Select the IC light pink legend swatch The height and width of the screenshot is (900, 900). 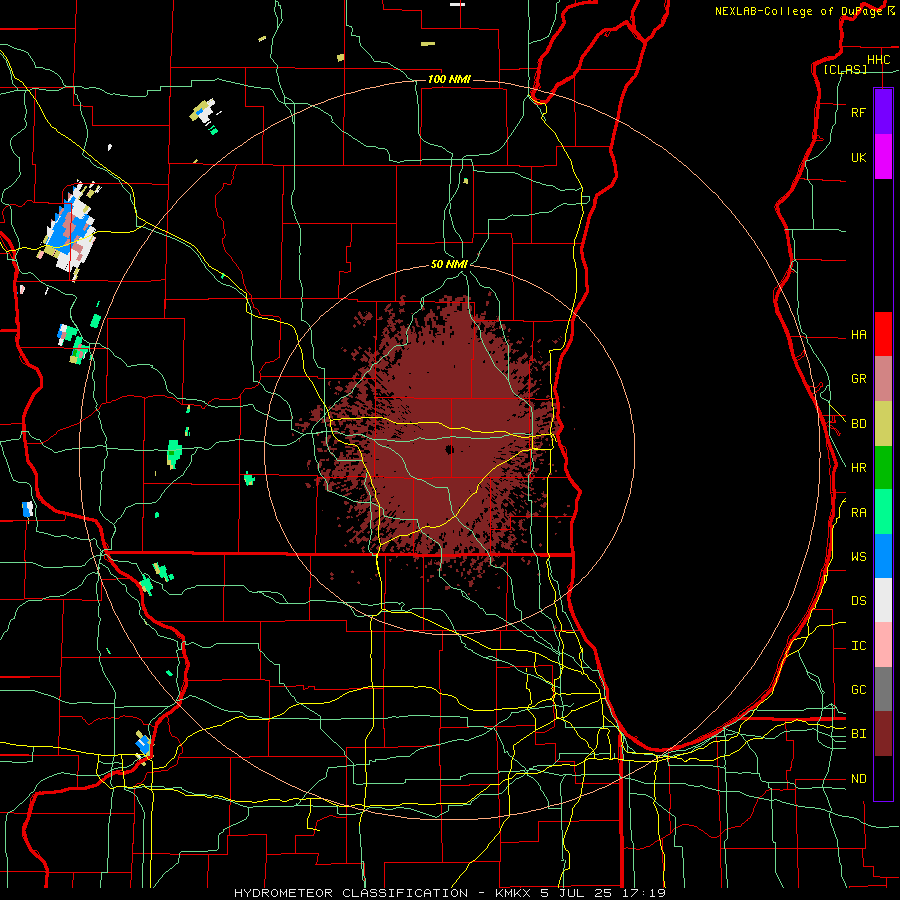click(x=883, y=645)
